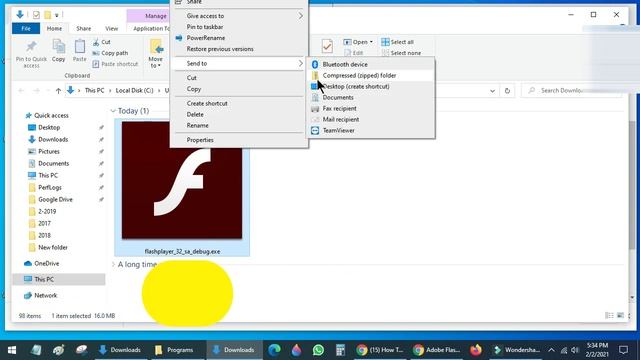Screen dimensions: 640x360
Task: Click Paste shortcut in ribbon
Action: pyautogui.click(x=115, y=64)
